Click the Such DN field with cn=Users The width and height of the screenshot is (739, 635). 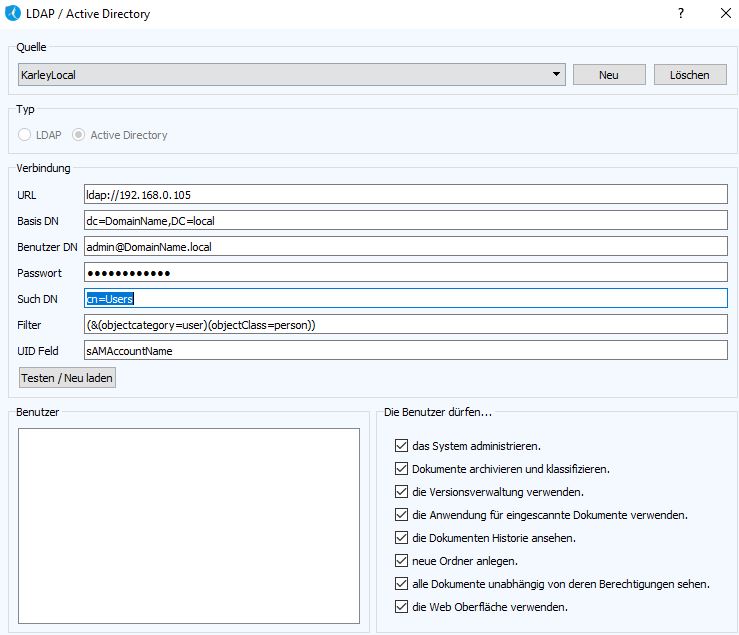tap(406, 298)
